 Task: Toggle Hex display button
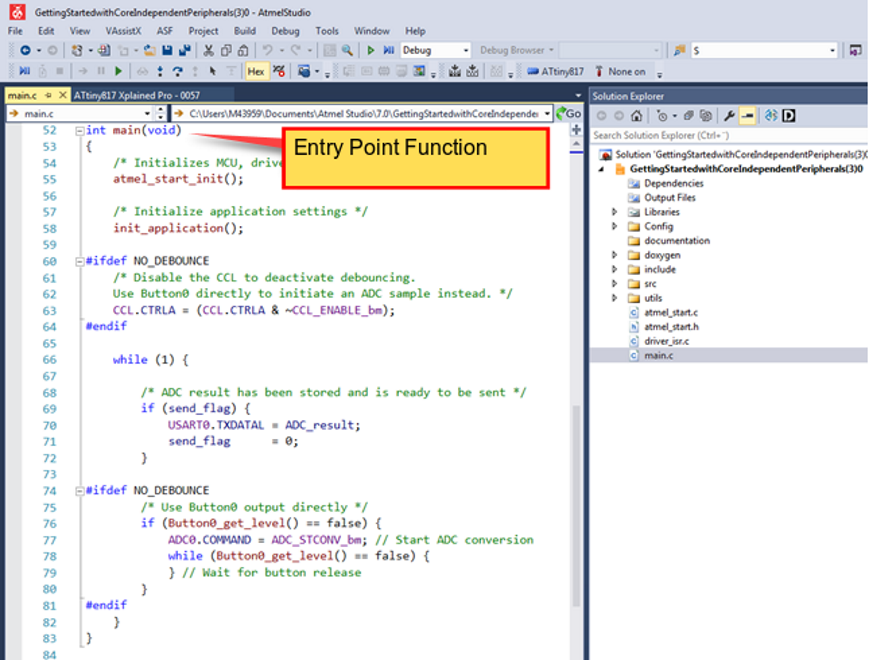point(256,71)
